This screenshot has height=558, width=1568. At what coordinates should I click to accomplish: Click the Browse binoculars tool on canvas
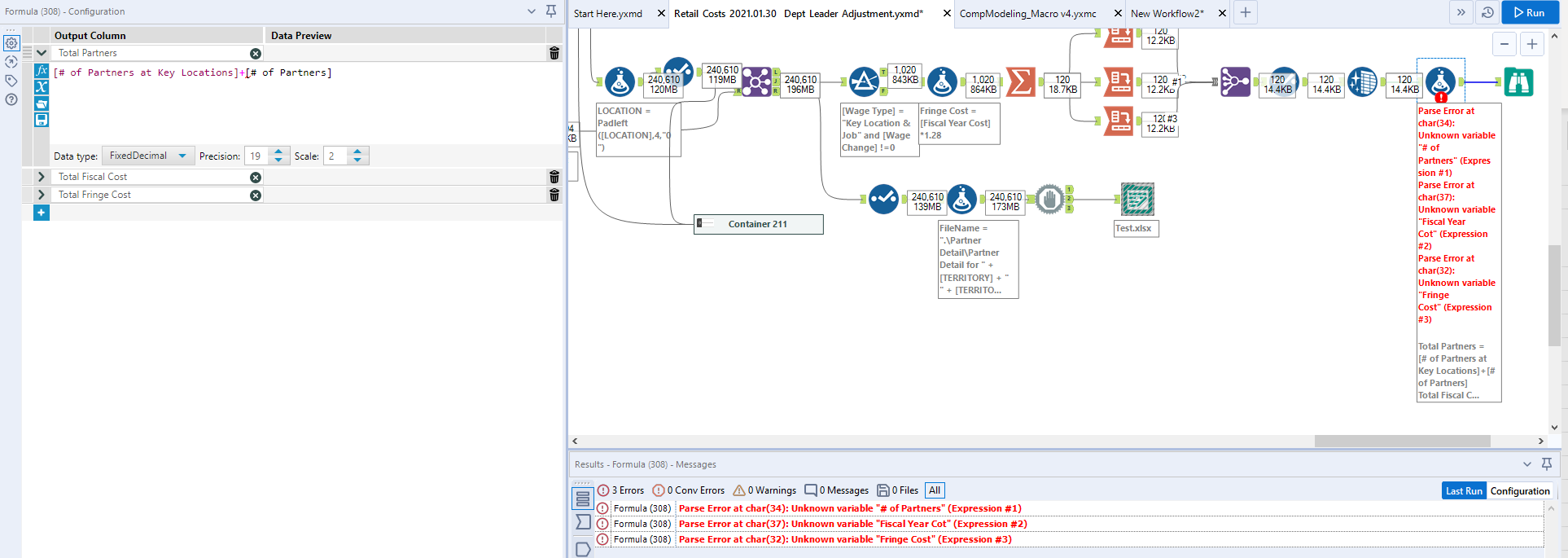(x=1518, y=82)
